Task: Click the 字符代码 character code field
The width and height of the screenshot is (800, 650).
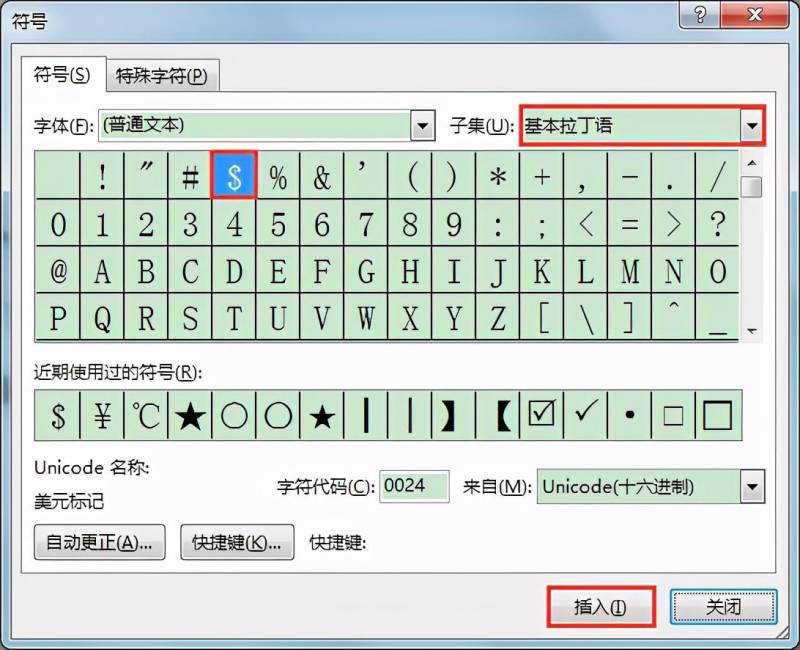Action: [x=414, y=486]
